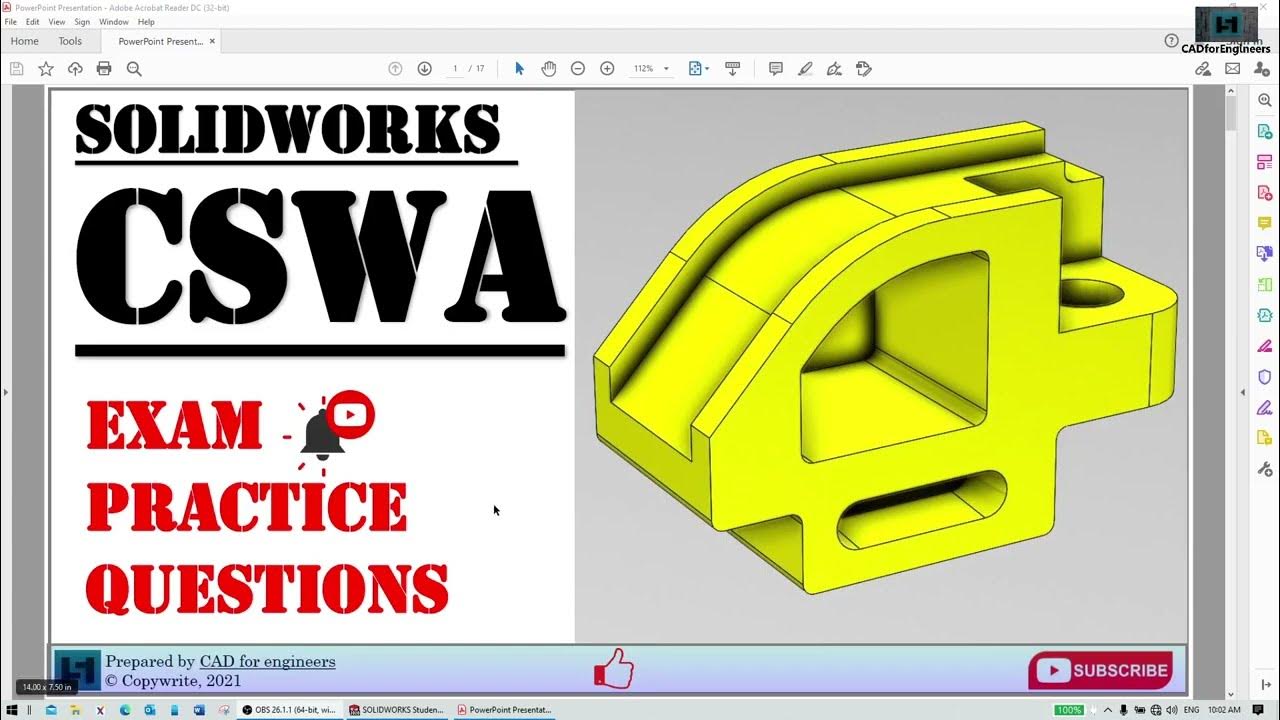
Task: Click the share link icon
Action: [1203, 69]
